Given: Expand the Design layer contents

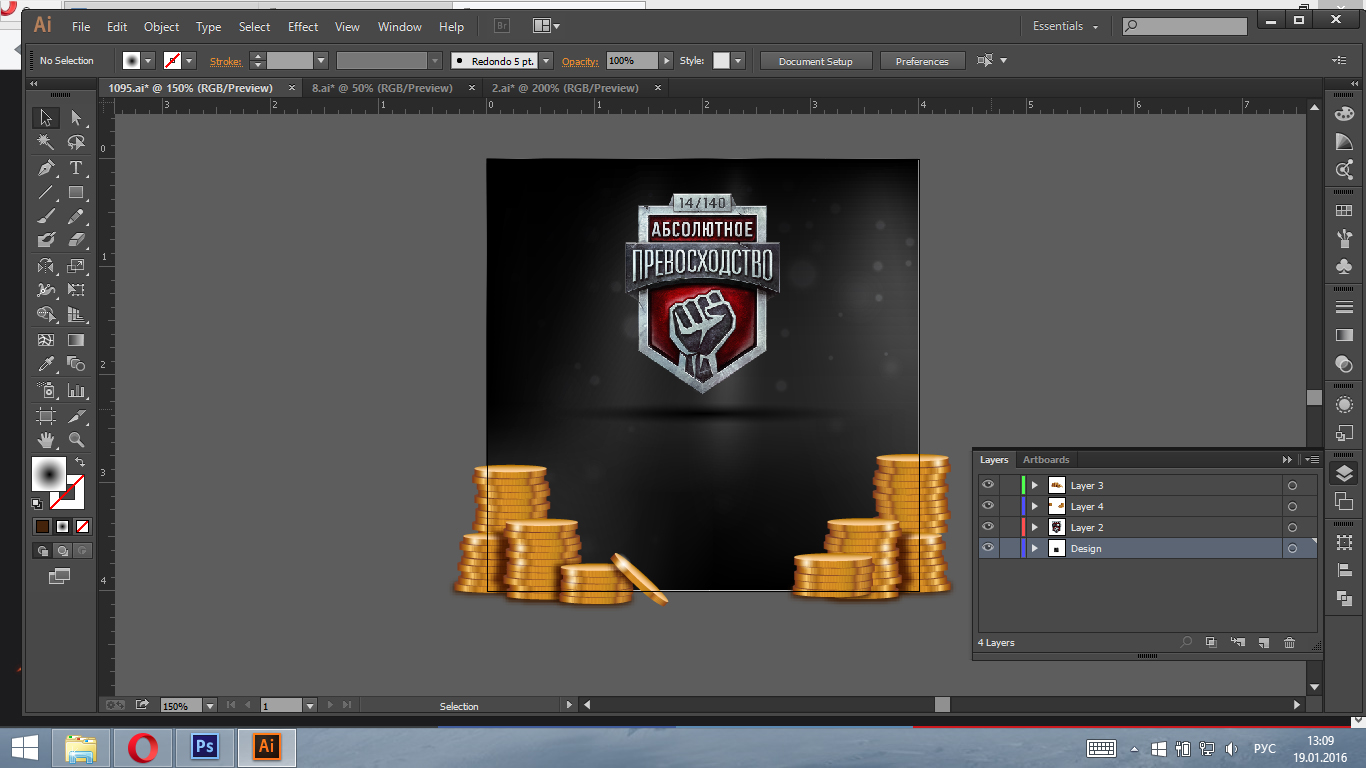Looking at the screenshot, I should pyautogui.click(x=1035, y=548).
